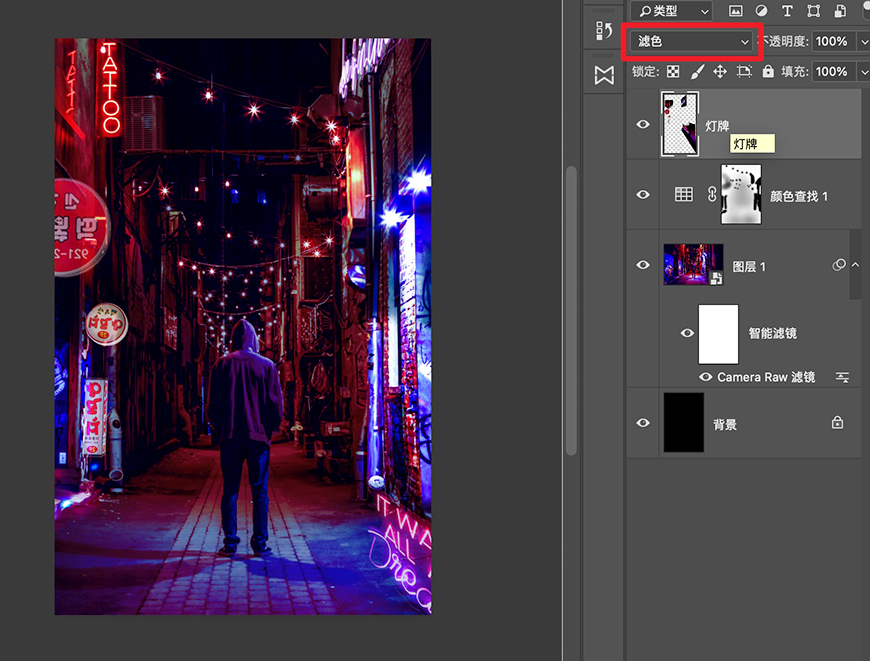Click the lock image pixels brush icon

697,71
